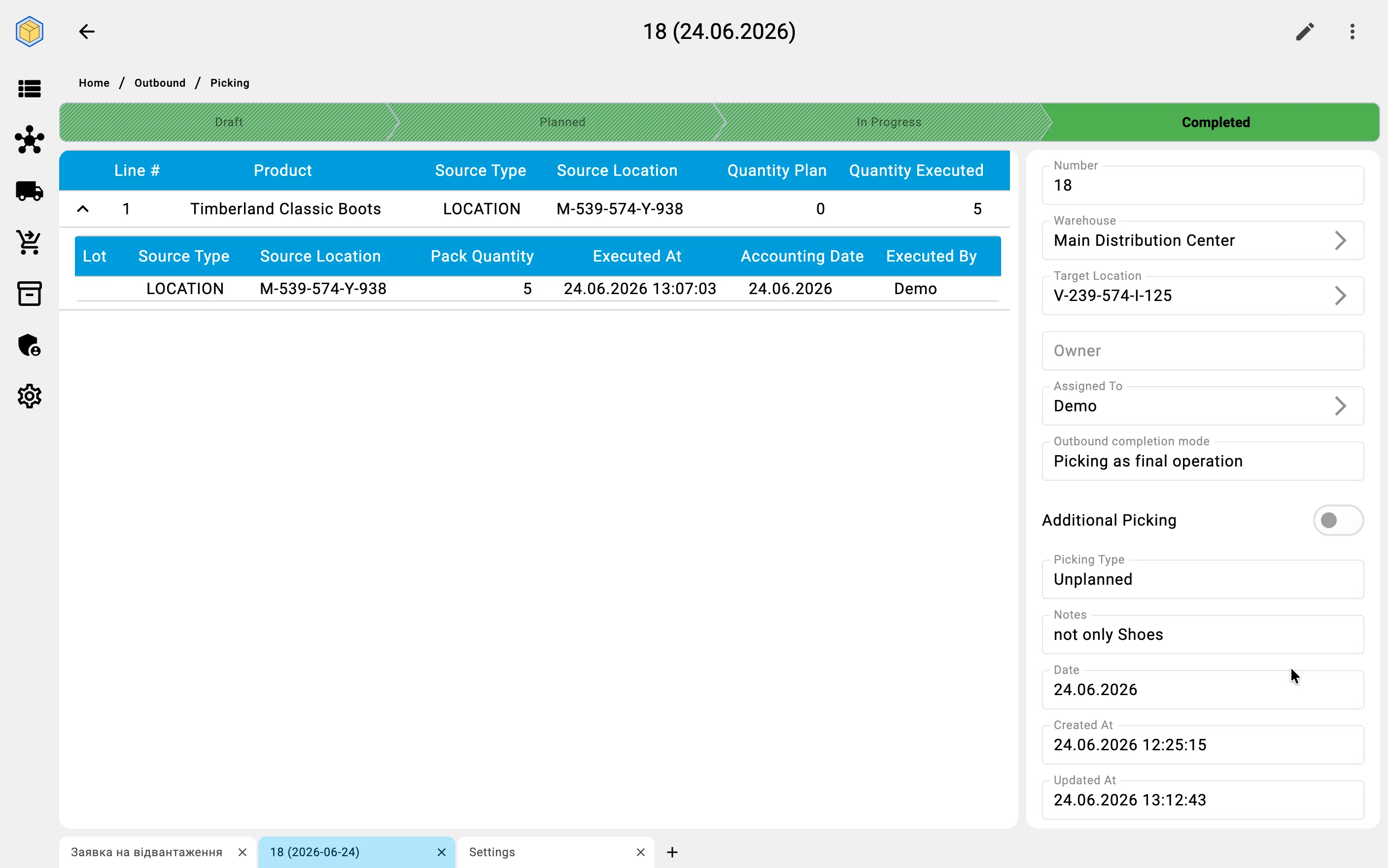Image resolution: width=1388 pixels, height=868 pixels.
Task: Open the Warehouse field chevron
Action: click(x=1340, y=240)
